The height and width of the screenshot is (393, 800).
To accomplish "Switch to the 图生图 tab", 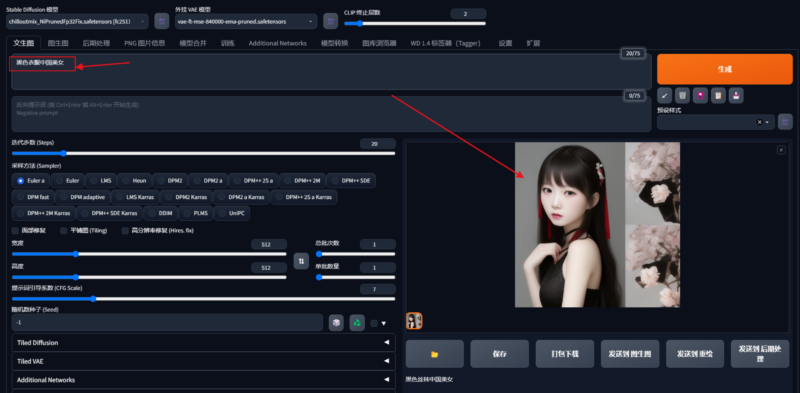I will tap(58, 43).
